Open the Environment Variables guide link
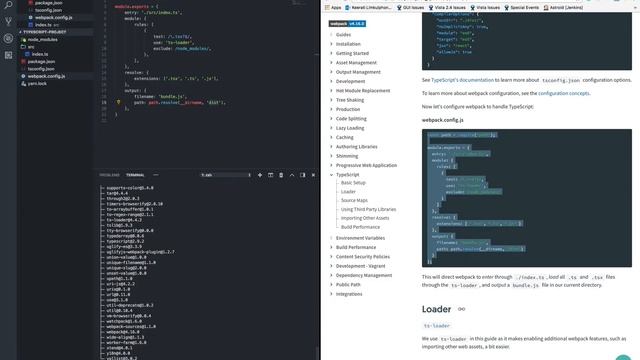 tap(360, 238)
